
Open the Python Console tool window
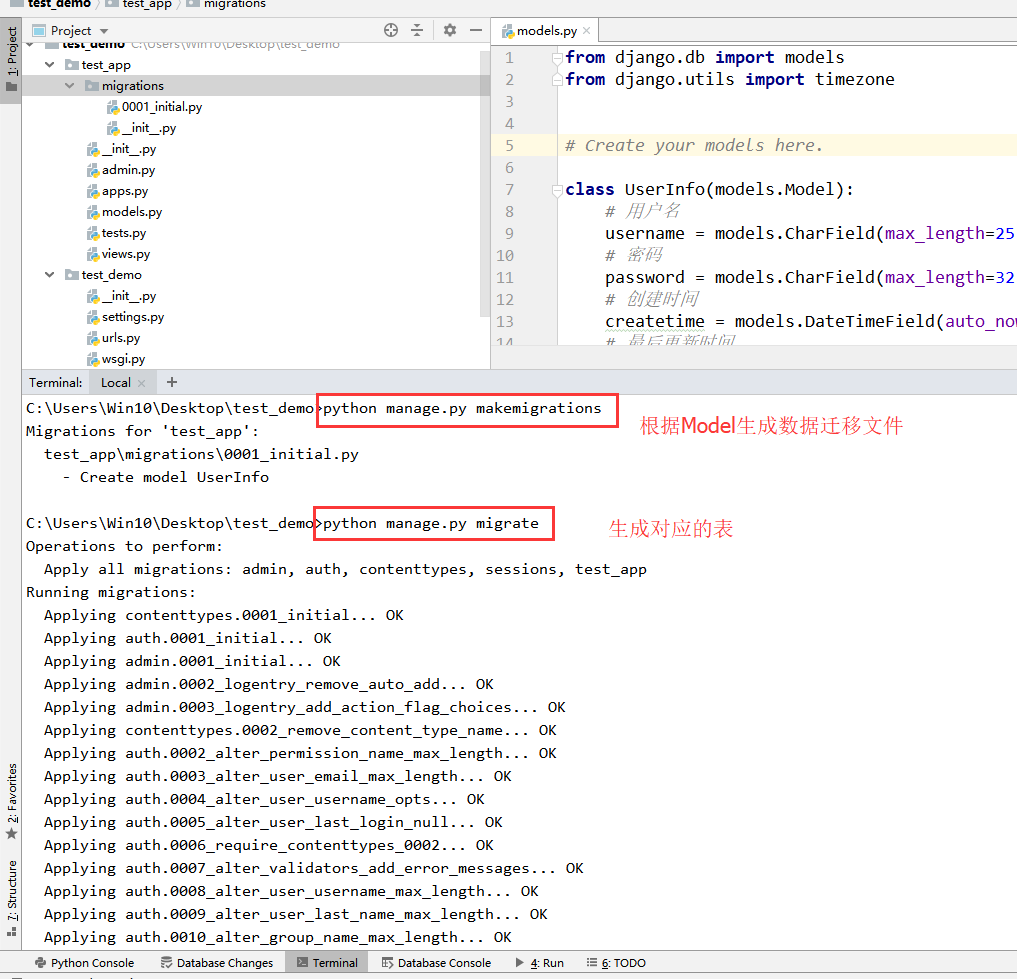click(x=84, y=963)
